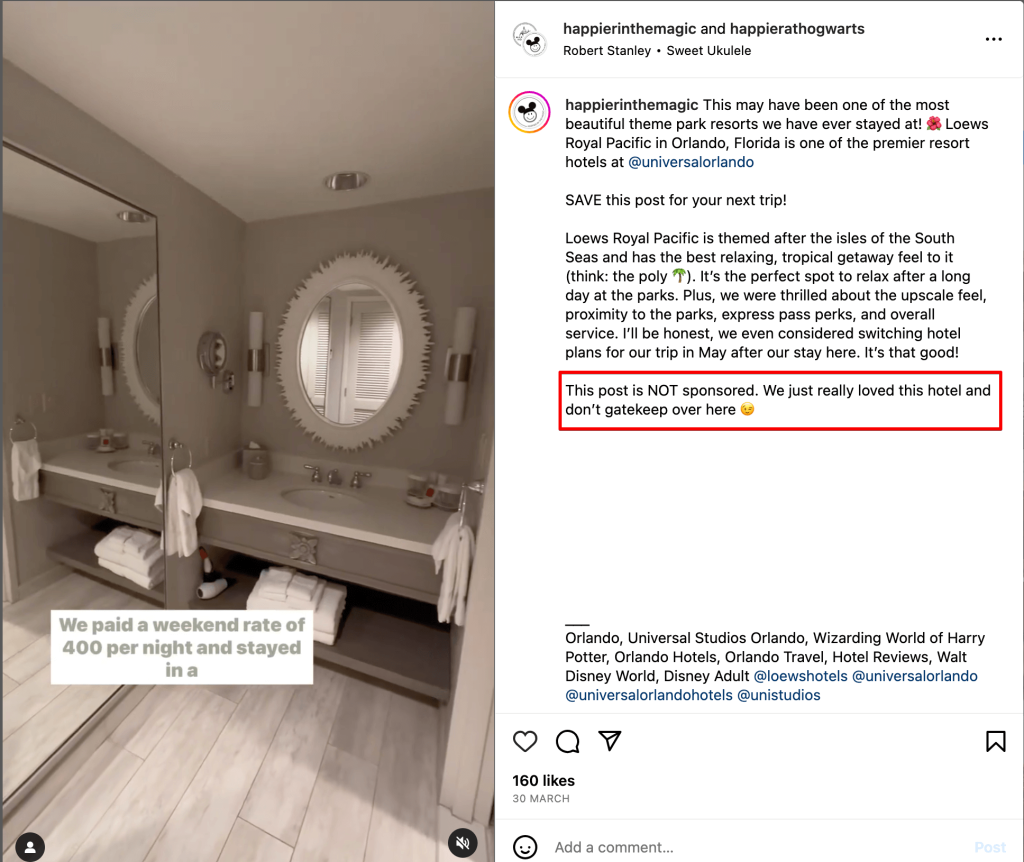Open happierinthemagic username in header

pos(630,29)
